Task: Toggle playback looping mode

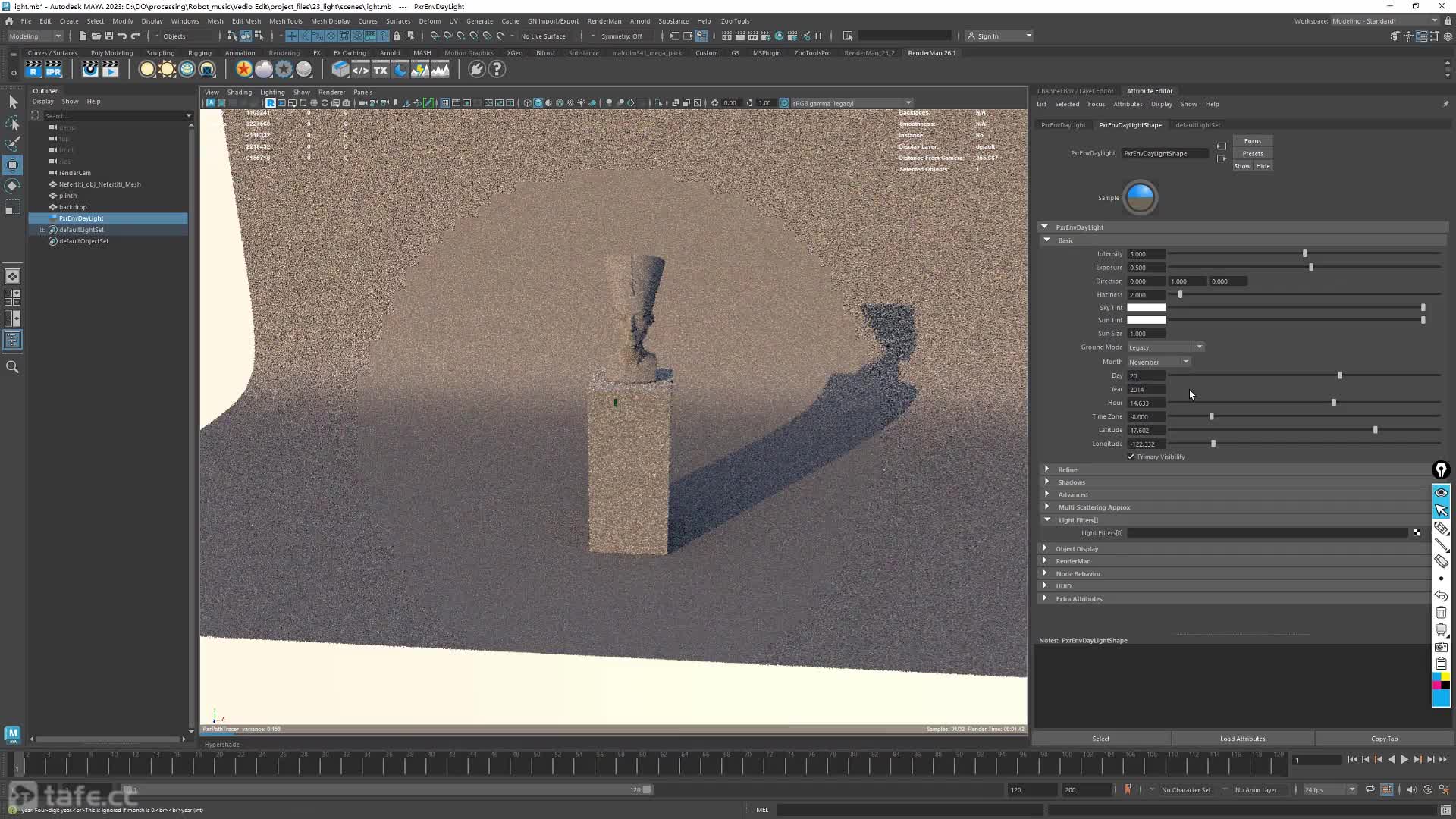Action: point(1370,789)
